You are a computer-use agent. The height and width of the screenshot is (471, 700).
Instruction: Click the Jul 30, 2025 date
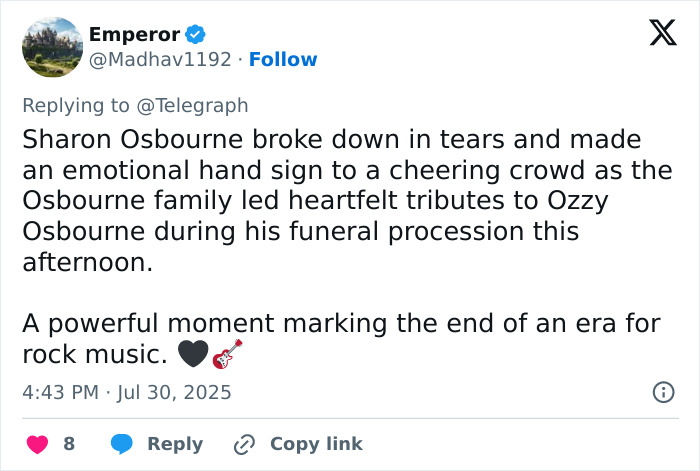coord(173,392)
